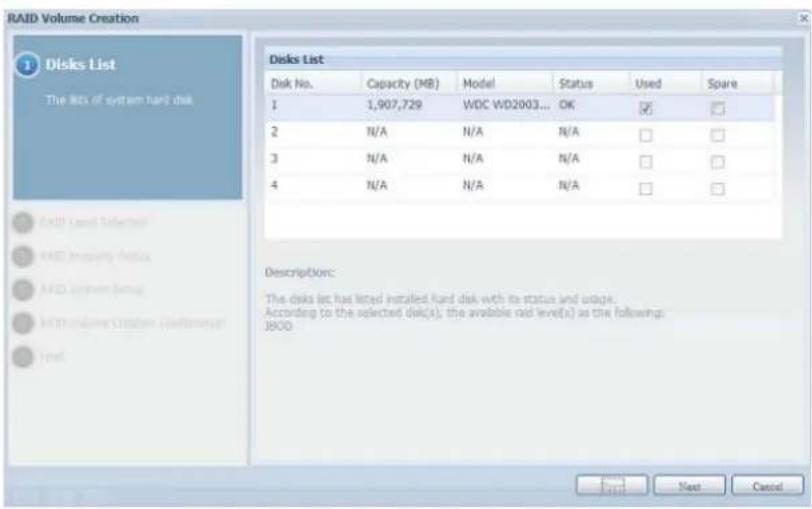Select the WDC WD2003... model cell
Image resolution: width=812 pixels, height=509 pixels.
click(x=506, y=105)
